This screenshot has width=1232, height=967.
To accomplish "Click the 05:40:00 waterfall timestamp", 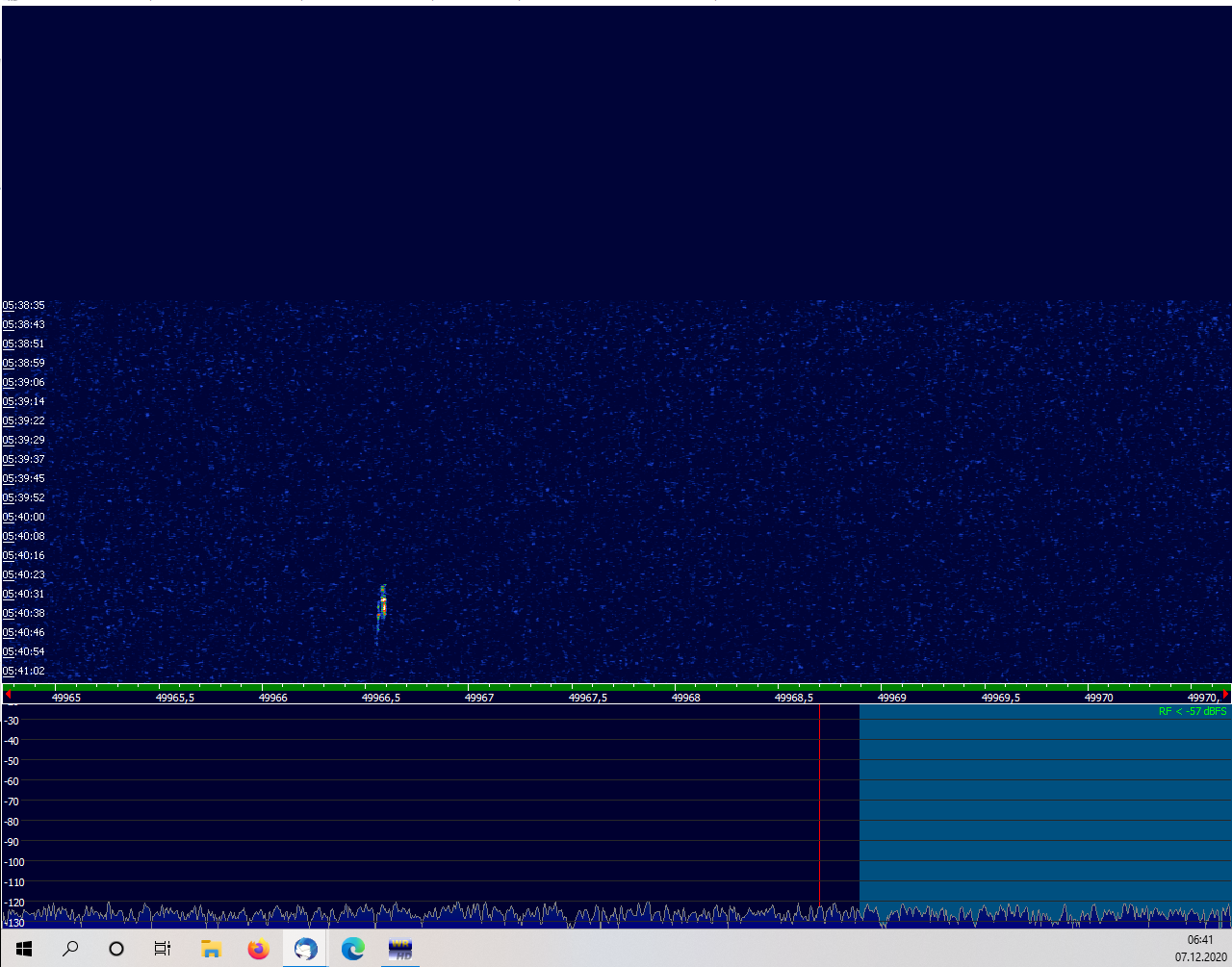I will click(24, 517).
